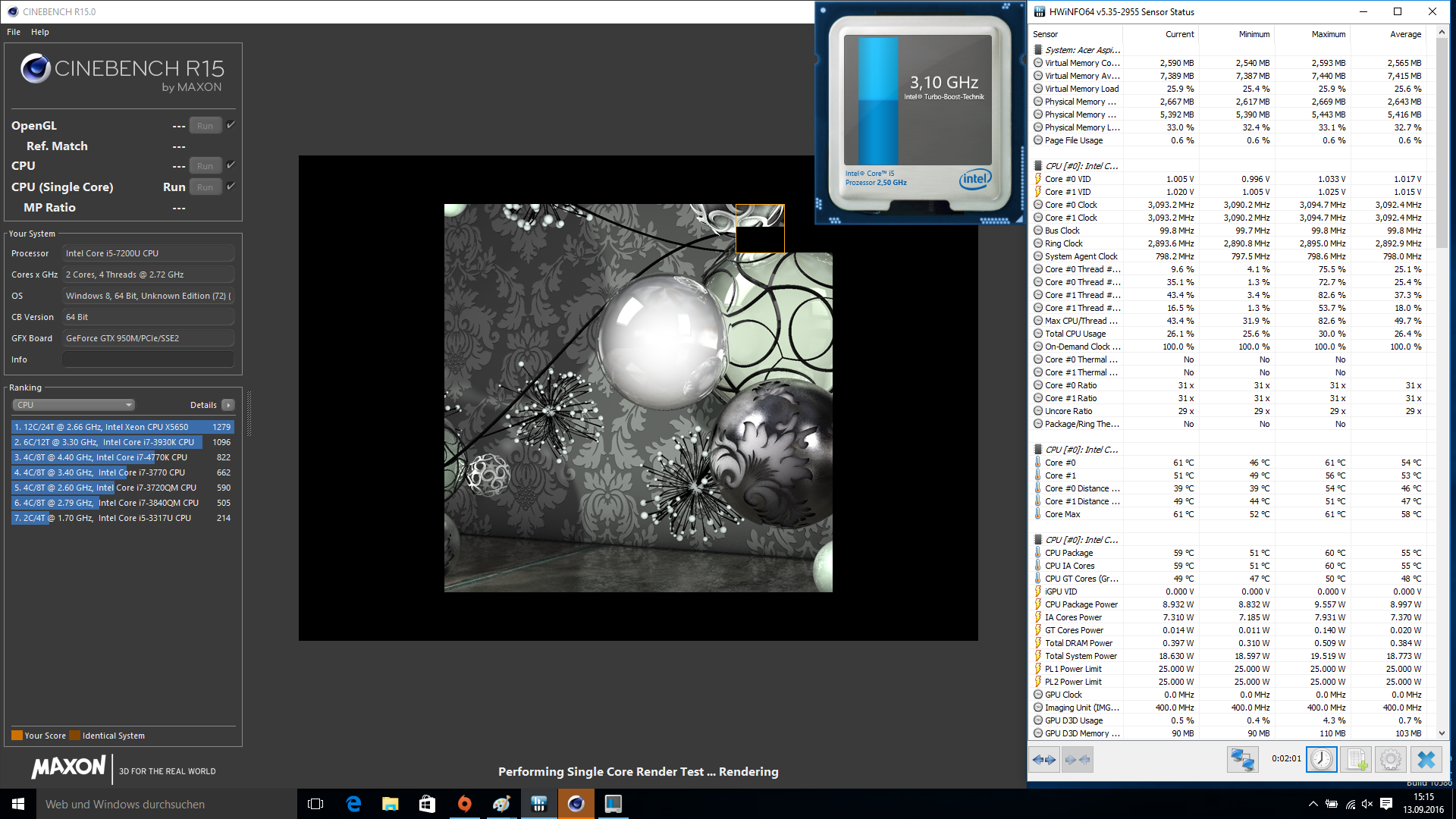Screen dimensions: 1456x819
Task: Click the HWiNFO clock reset timer icon
Action: pyautogui.click(x=1321, y=759)
